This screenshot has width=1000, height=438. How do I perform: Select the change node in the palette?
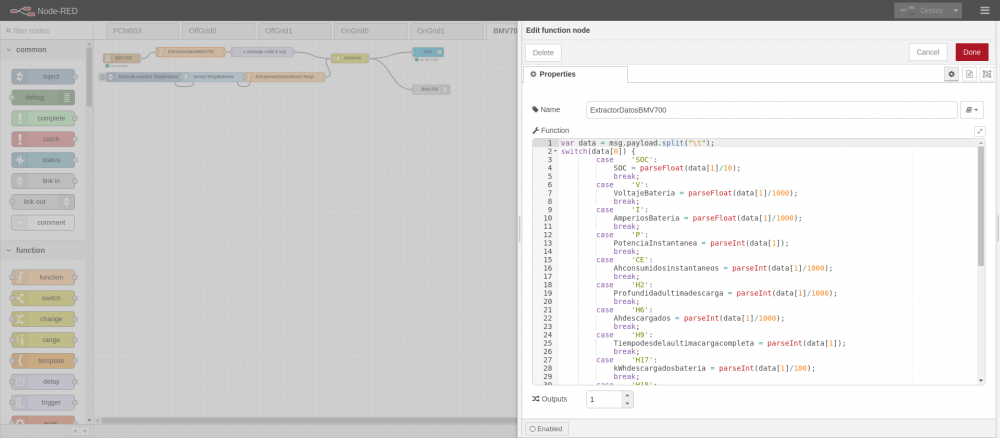point(43,319)
